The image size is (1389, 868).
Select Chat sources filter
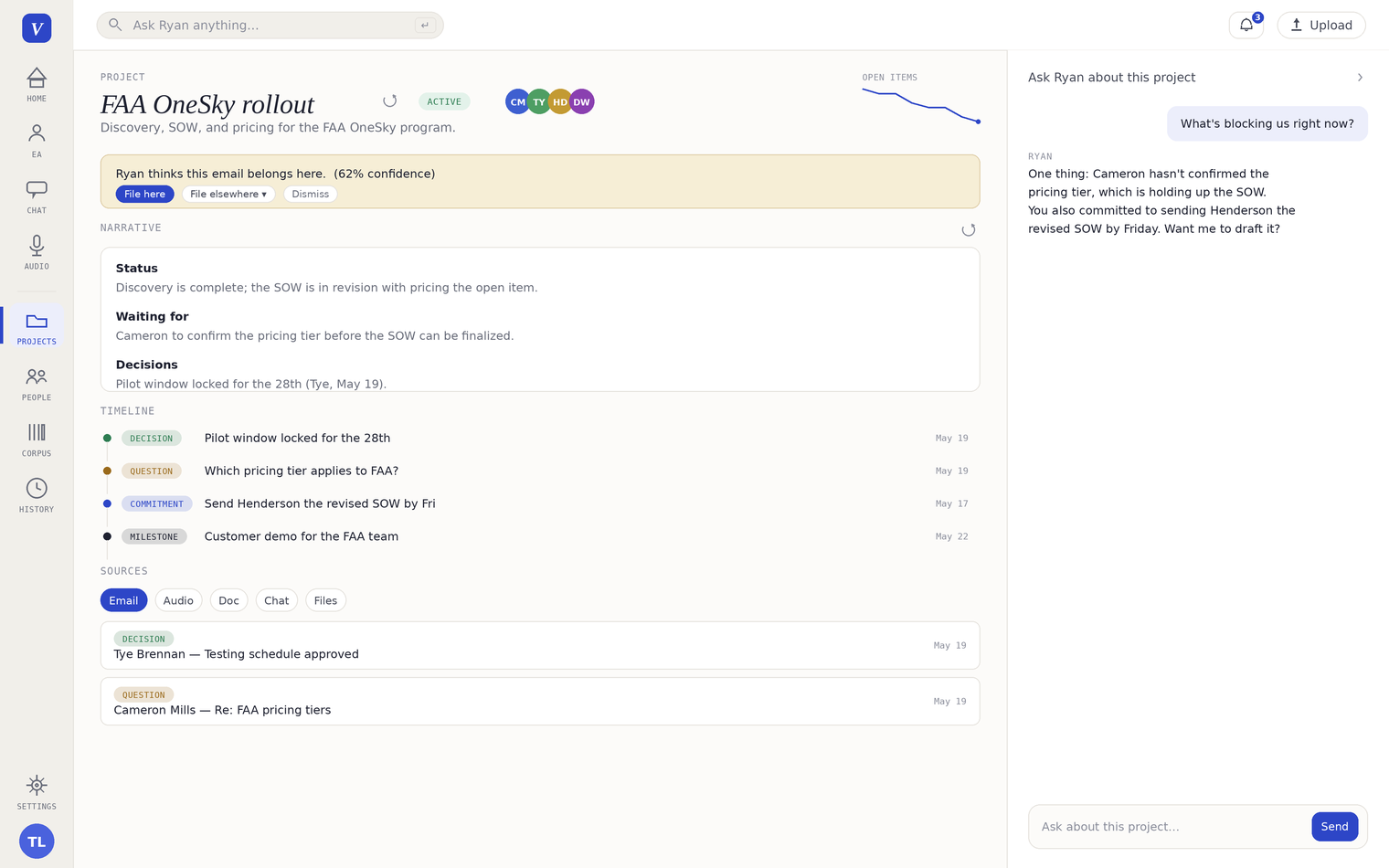tap(277, 600)
